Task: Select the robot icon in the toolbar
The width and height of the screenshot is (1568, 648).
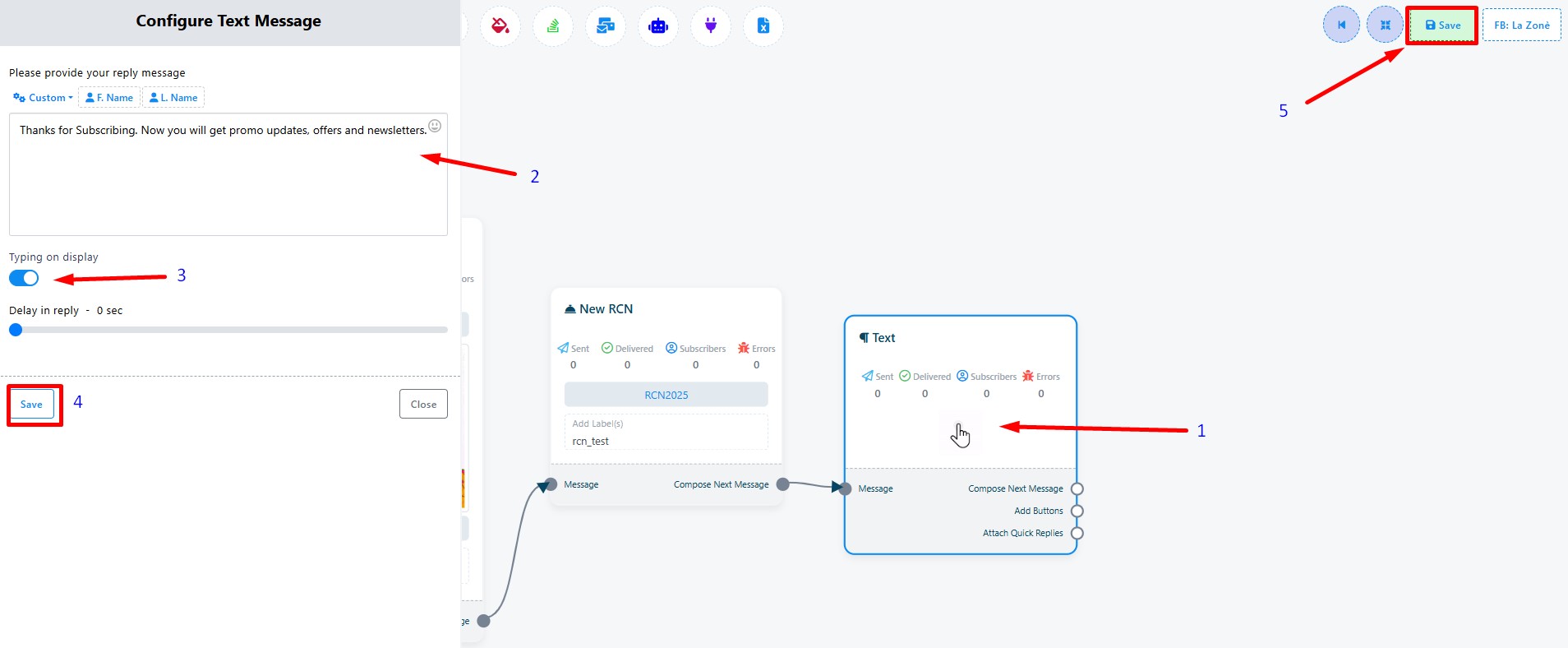Action: pos(658,26)
